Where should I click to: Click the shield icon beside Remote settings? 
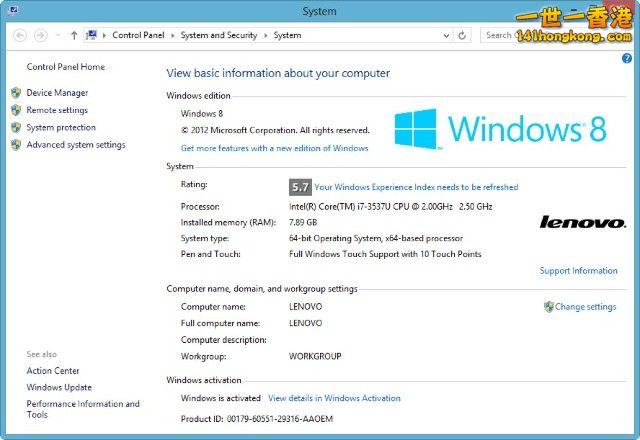pos(16,110)
